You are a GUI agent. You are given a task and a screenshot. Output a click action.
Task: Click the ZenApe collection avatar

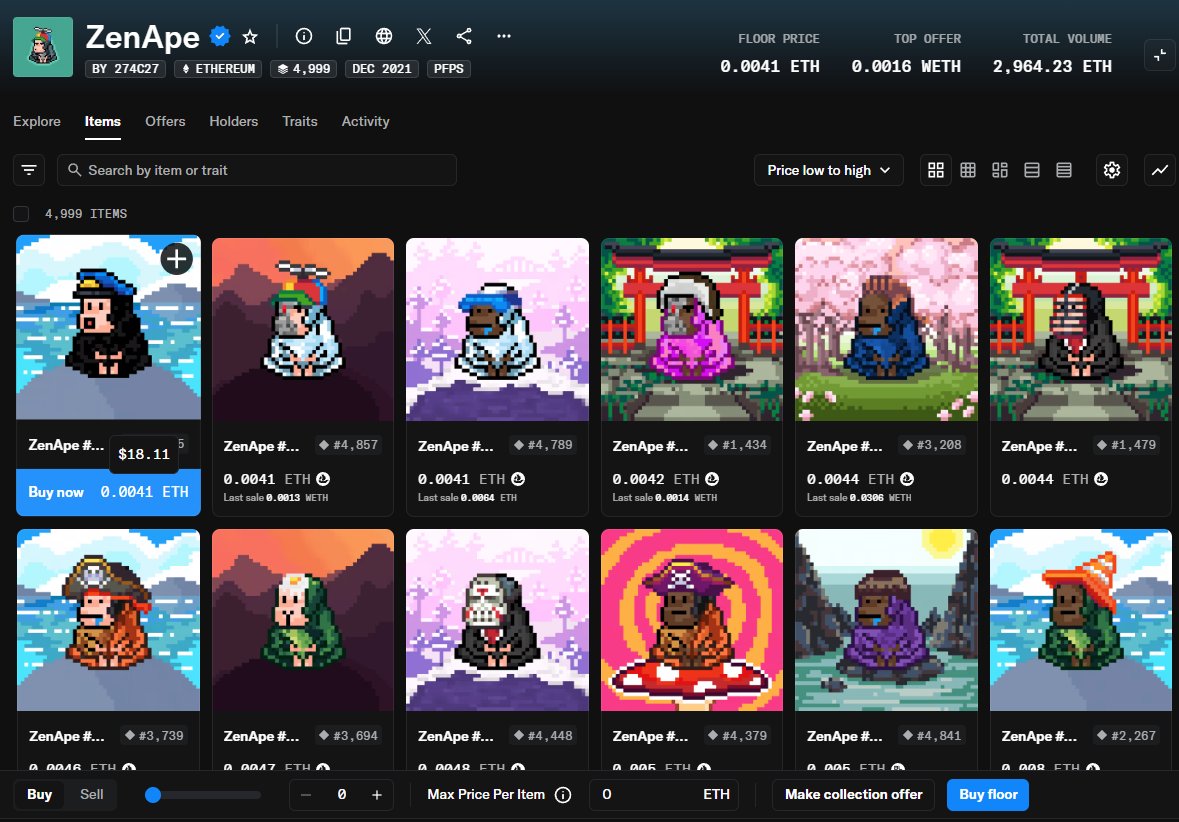point(43,47)
